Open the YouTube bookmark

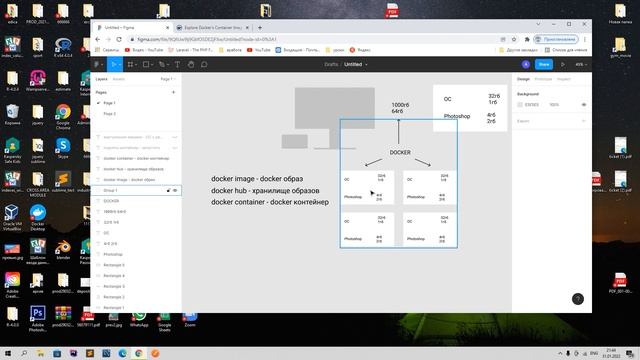point(258,50)
